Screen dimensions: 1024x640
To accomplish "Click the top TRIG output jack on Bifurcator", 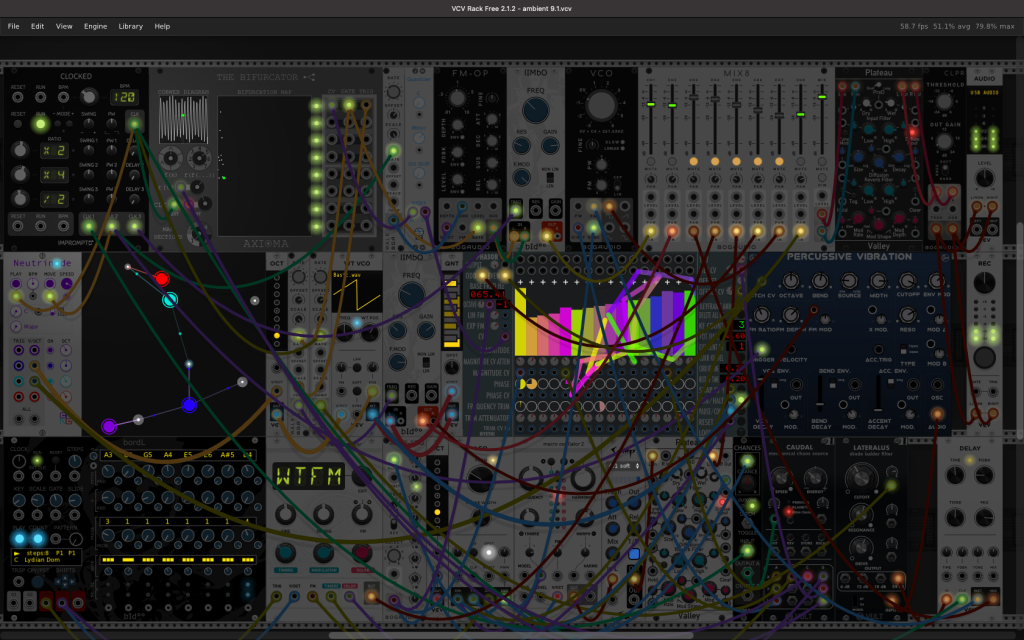I will click(x=366, y=105).
